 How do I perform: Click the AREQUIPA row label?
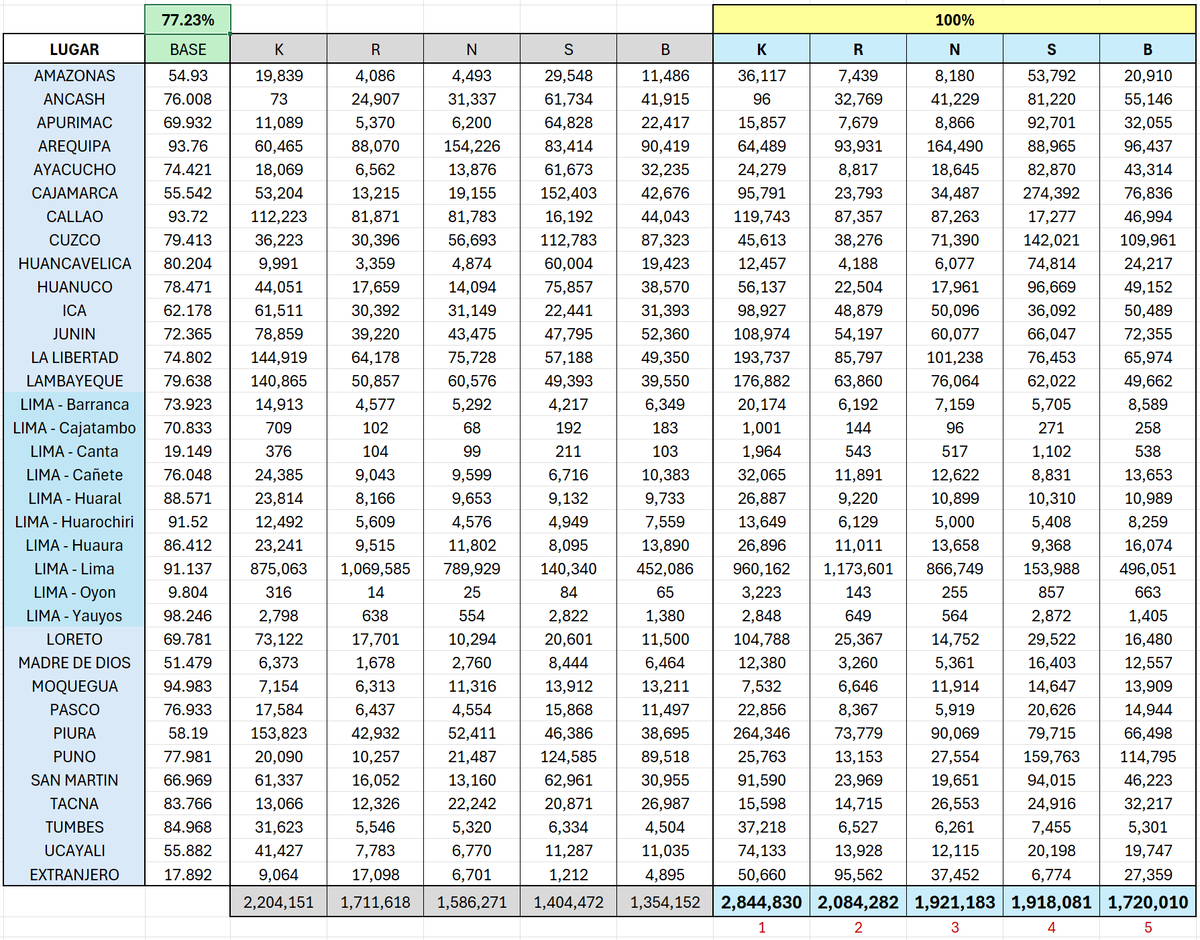tap(74, 146)
